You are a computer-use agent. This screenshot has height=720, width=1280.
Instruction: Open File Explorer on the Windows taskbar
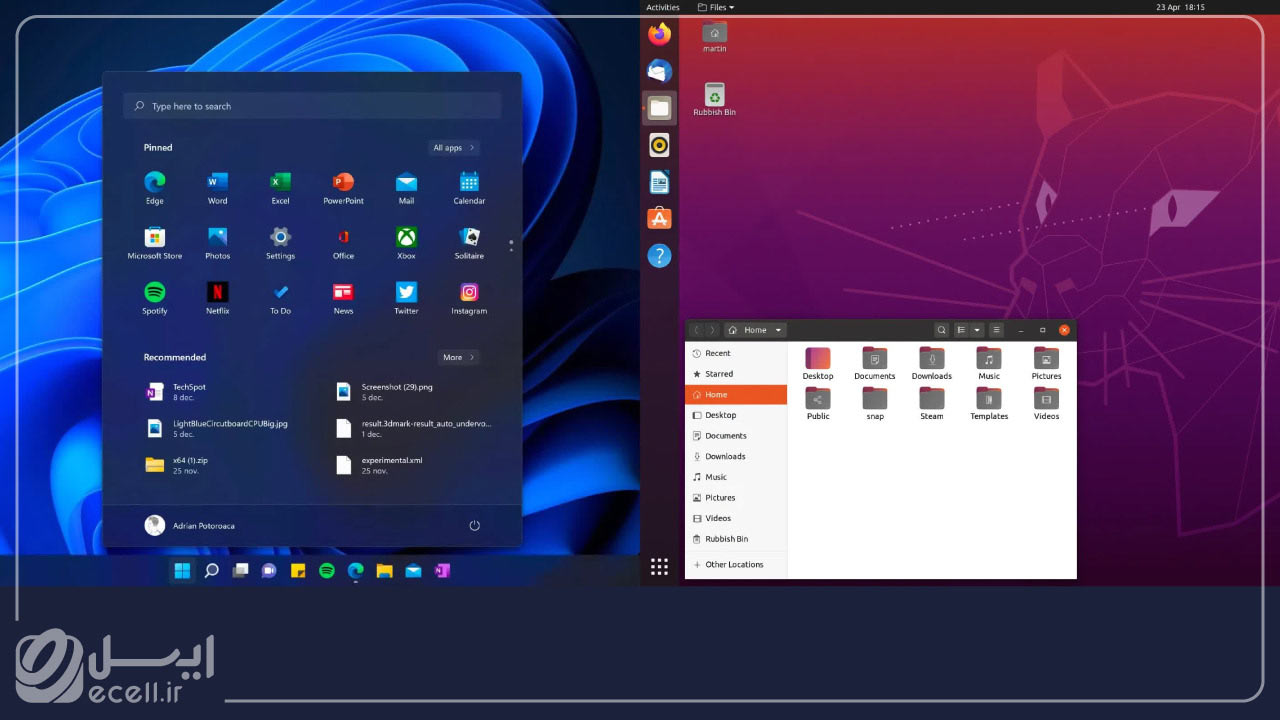[384, 571]
